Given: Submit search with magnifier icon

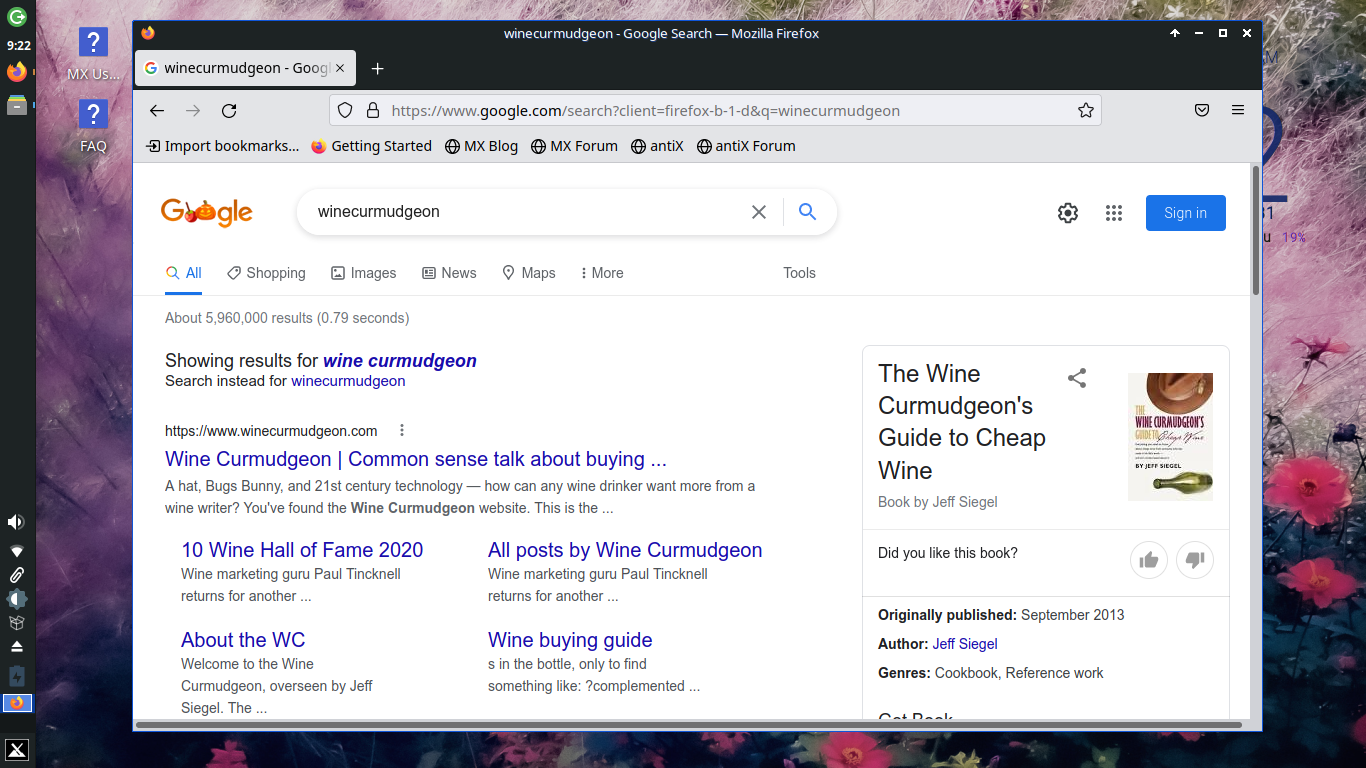Looking at the screenshot, I should coord(808,212).
